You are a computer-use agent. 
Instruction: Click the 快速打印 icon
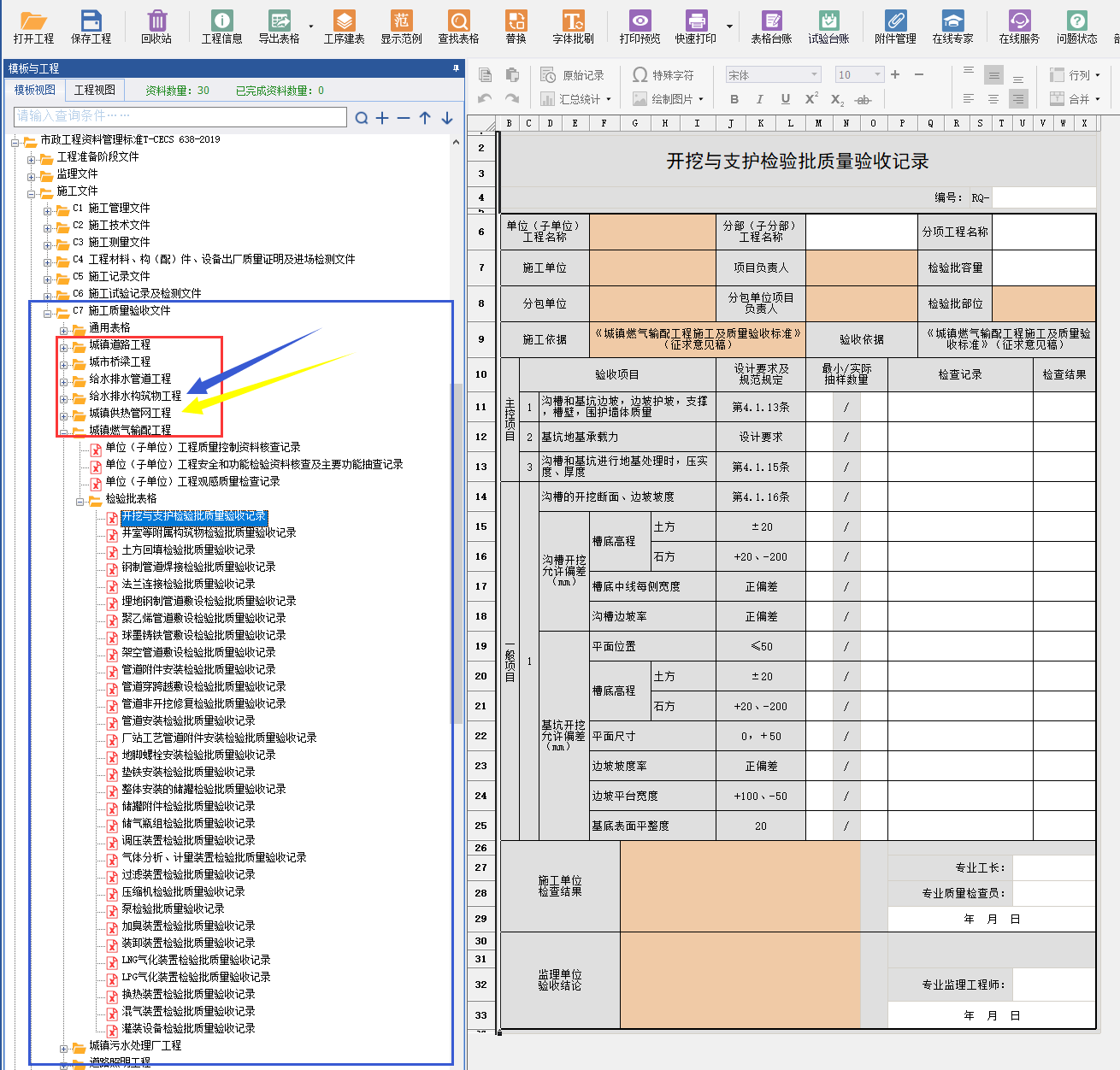click(x=696, y=26)
